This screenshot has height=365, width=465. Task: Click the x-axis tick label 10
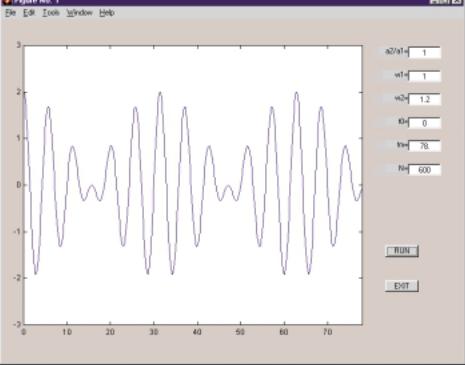(67, 332)
